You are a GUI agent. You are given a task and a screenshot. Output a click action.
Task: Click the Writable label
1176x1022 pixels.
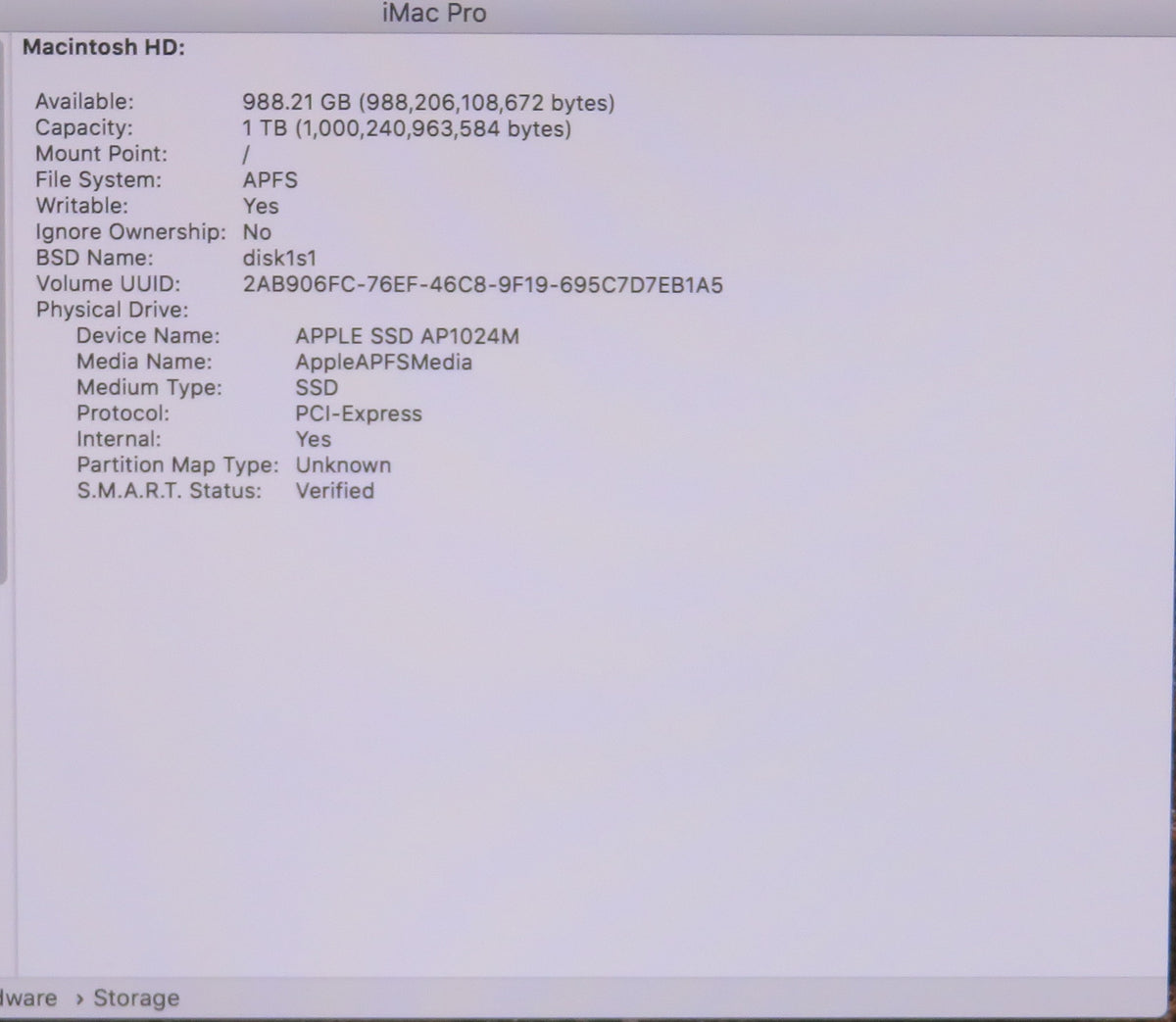click(x=81, y=206)
